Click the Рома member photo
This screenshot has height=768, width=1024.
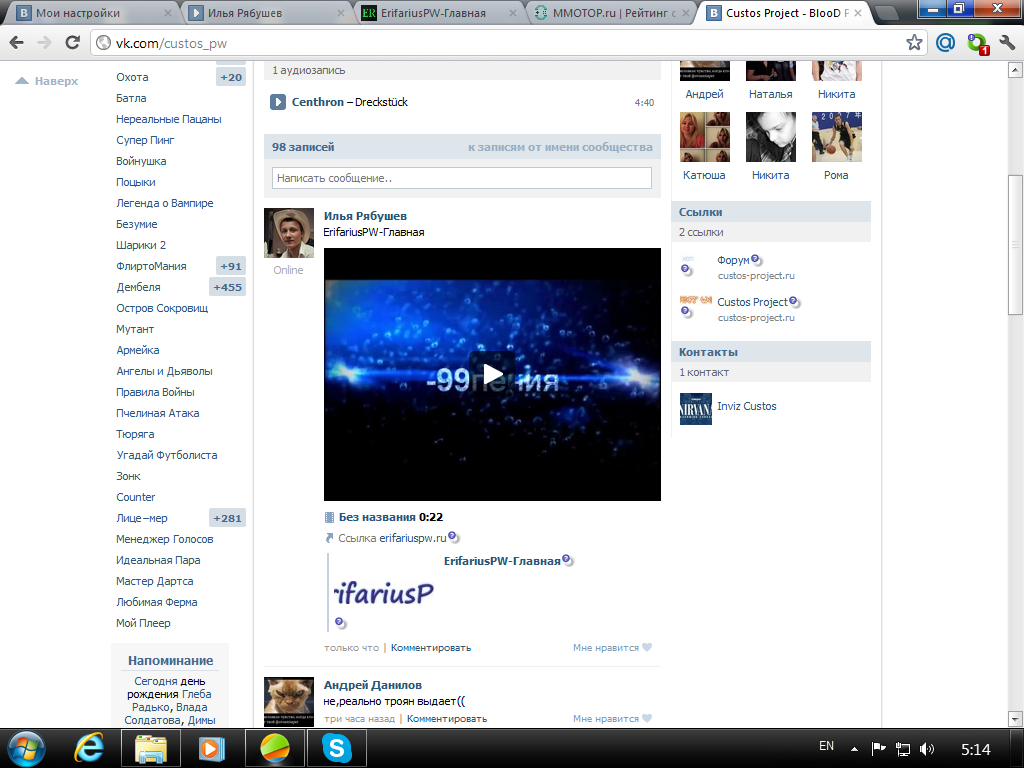837,136
